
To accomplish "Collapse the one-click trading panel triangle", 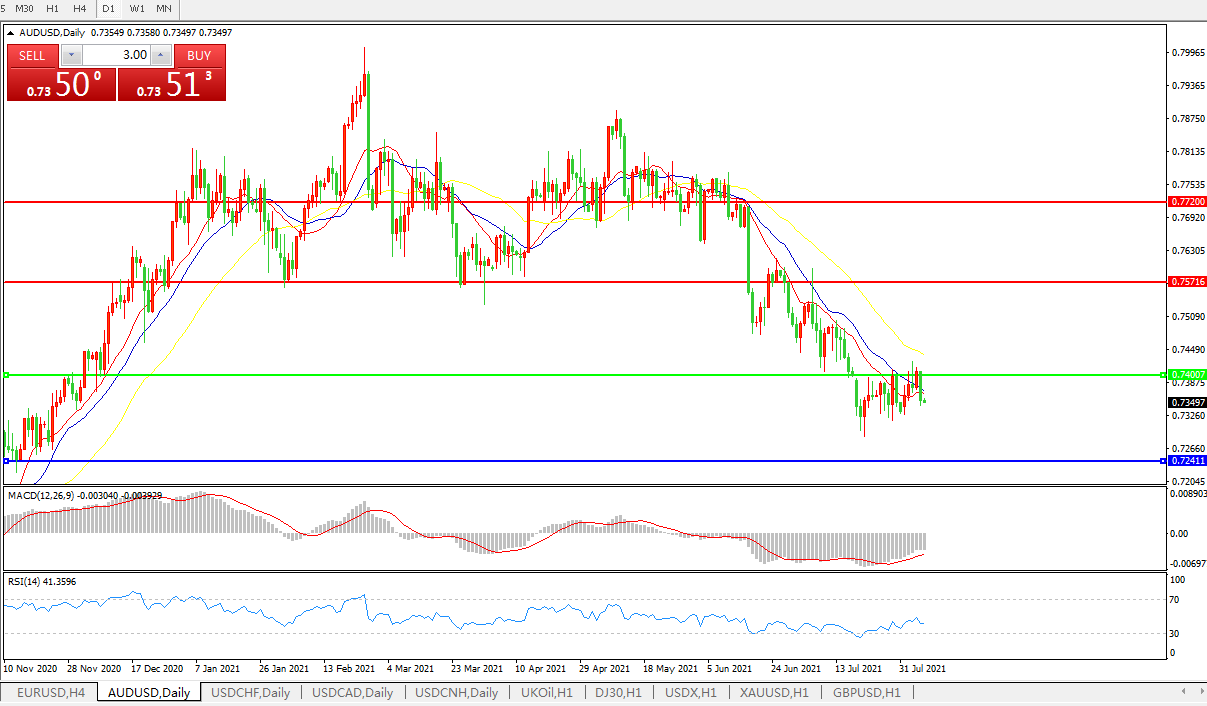I will coord(11,33).
